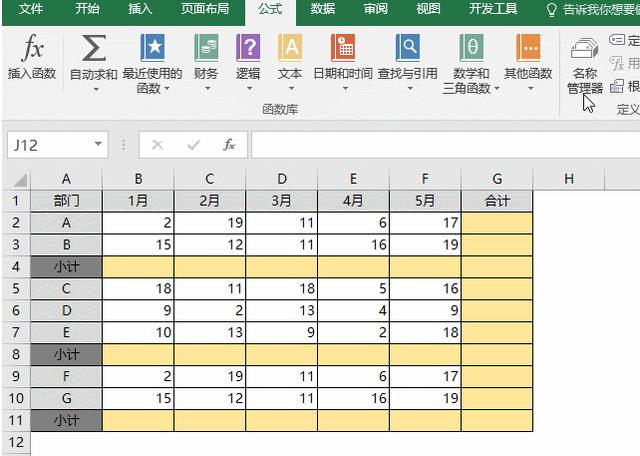This screenshot has width=640, height=456.
Task: Click inside the formula bar input
Action: (x=445, y=145)
